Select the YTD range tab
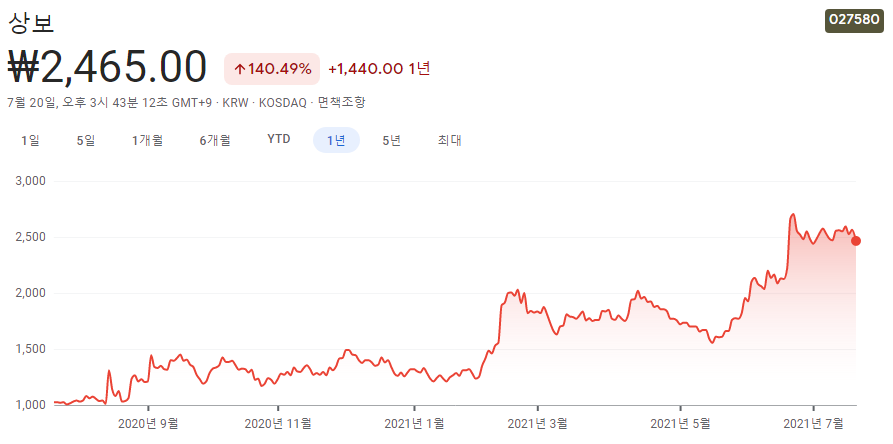Image resolution: width=893 pixels, height=444 pixels. tap(279, 139)
